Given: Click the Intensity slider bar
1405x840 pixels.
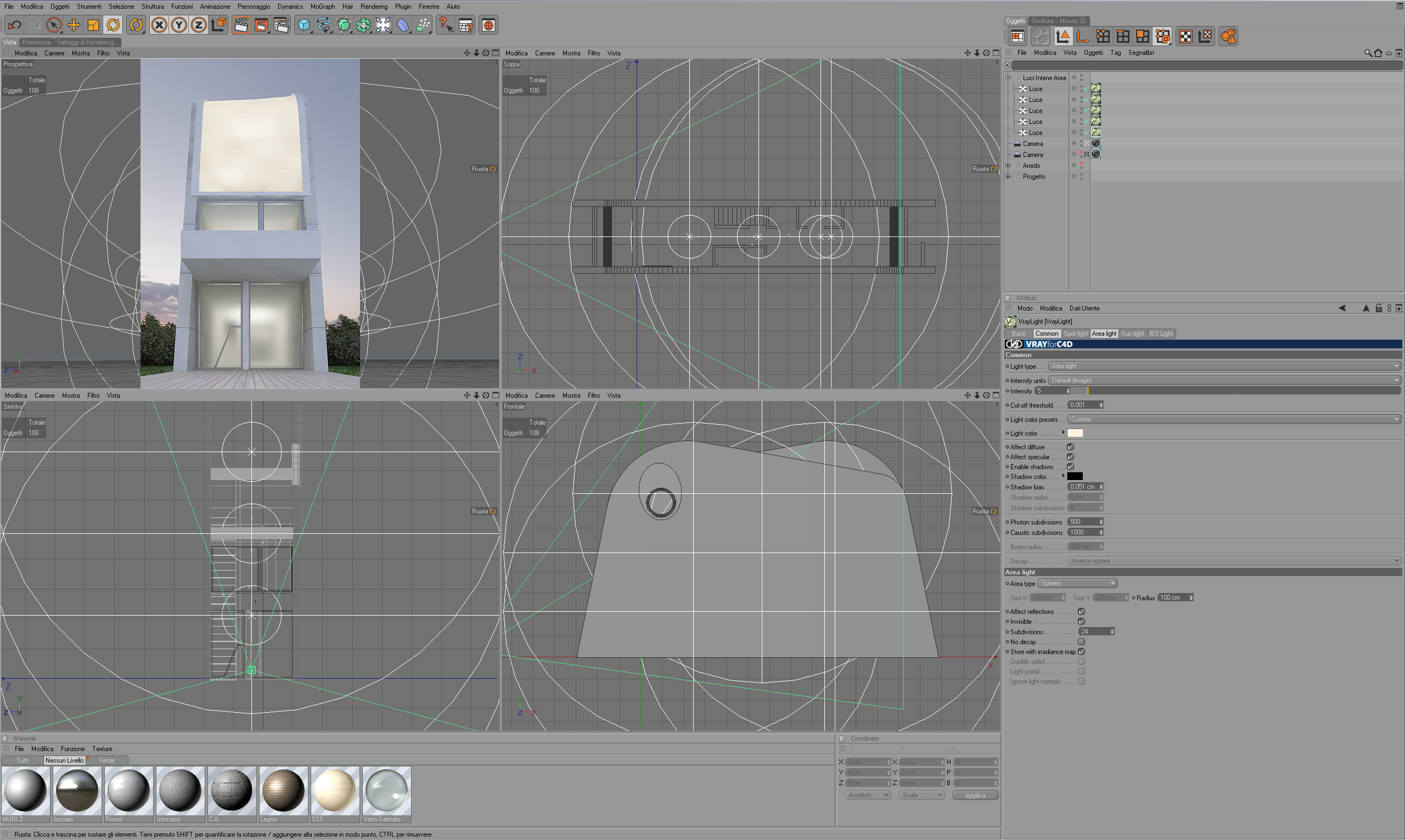Looking at the screenshot, I should 1237,391.
